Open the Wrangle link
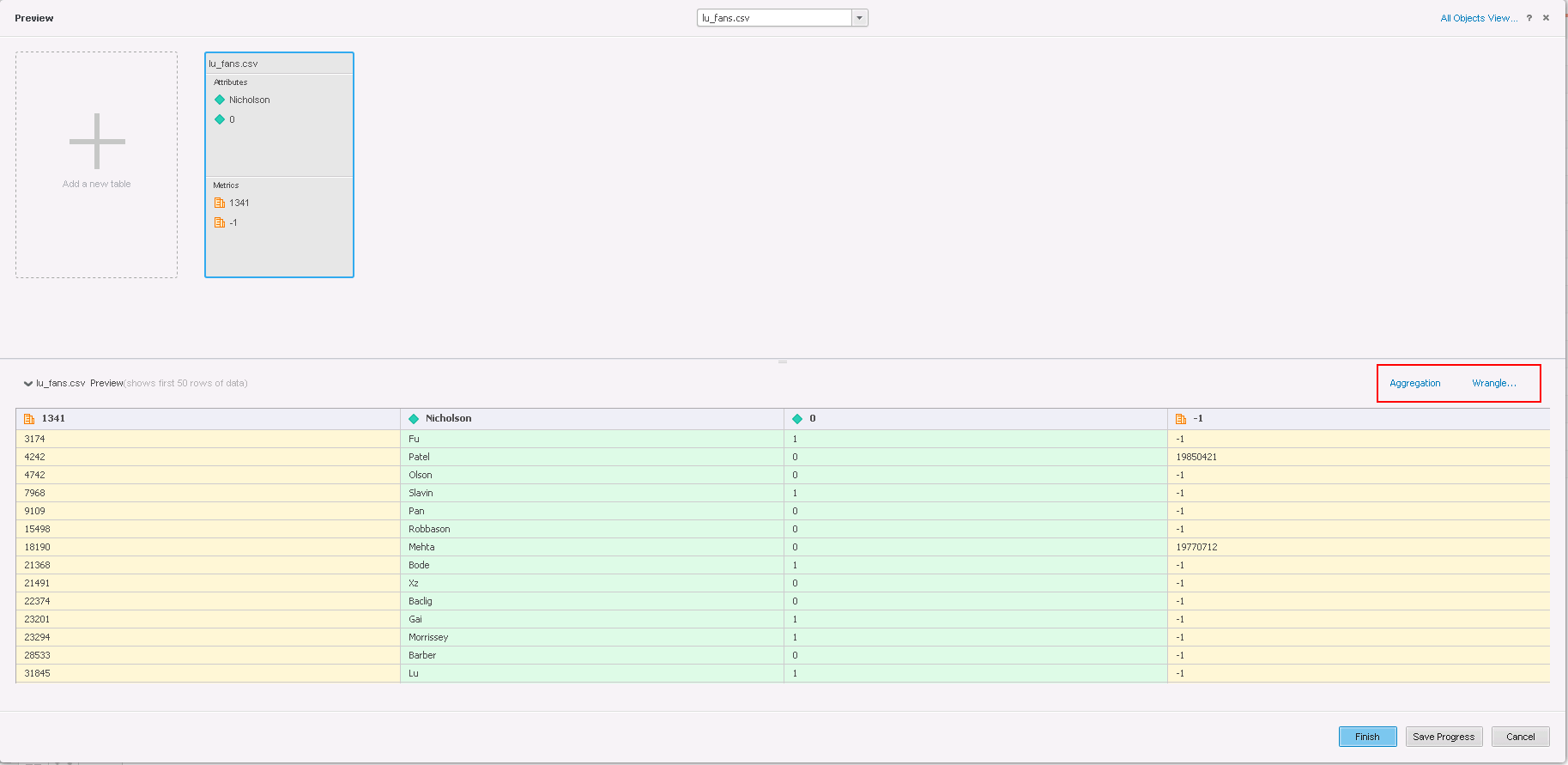Viewport: 1568px width, 765px height. coord(1493,383)
